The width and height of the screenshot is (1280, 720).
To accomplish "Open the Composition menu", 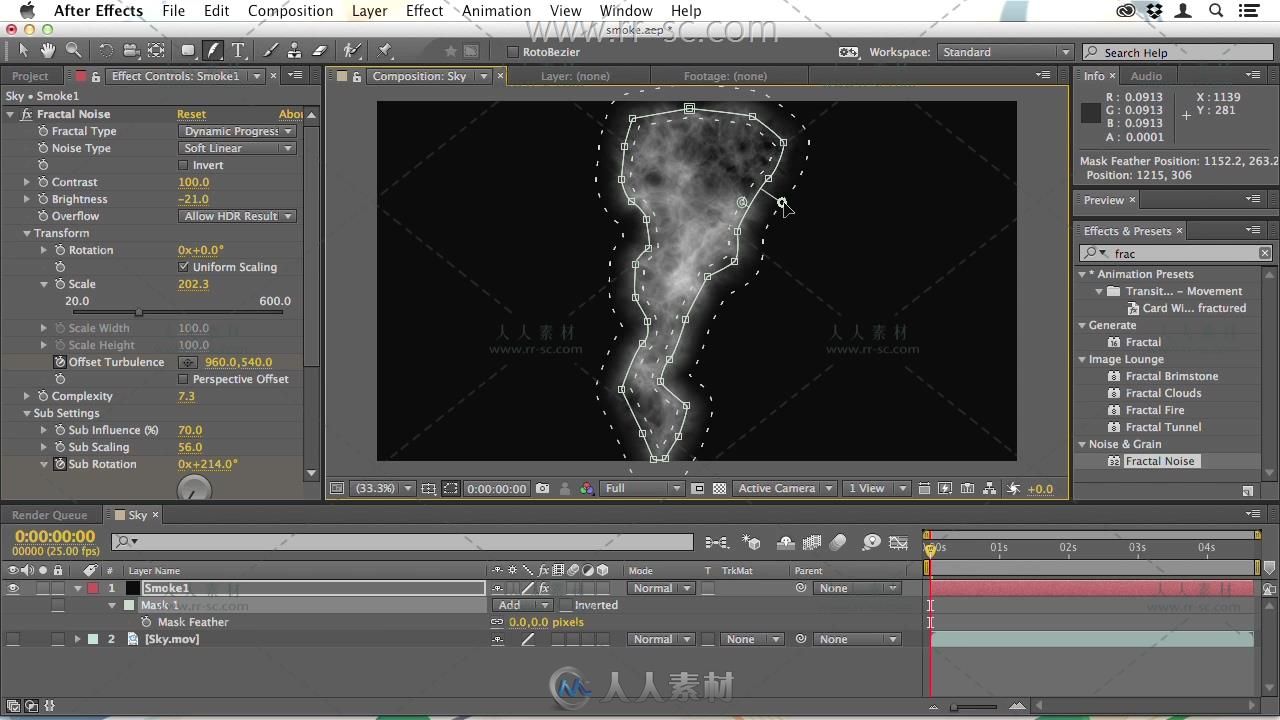I will coord(290,11).
